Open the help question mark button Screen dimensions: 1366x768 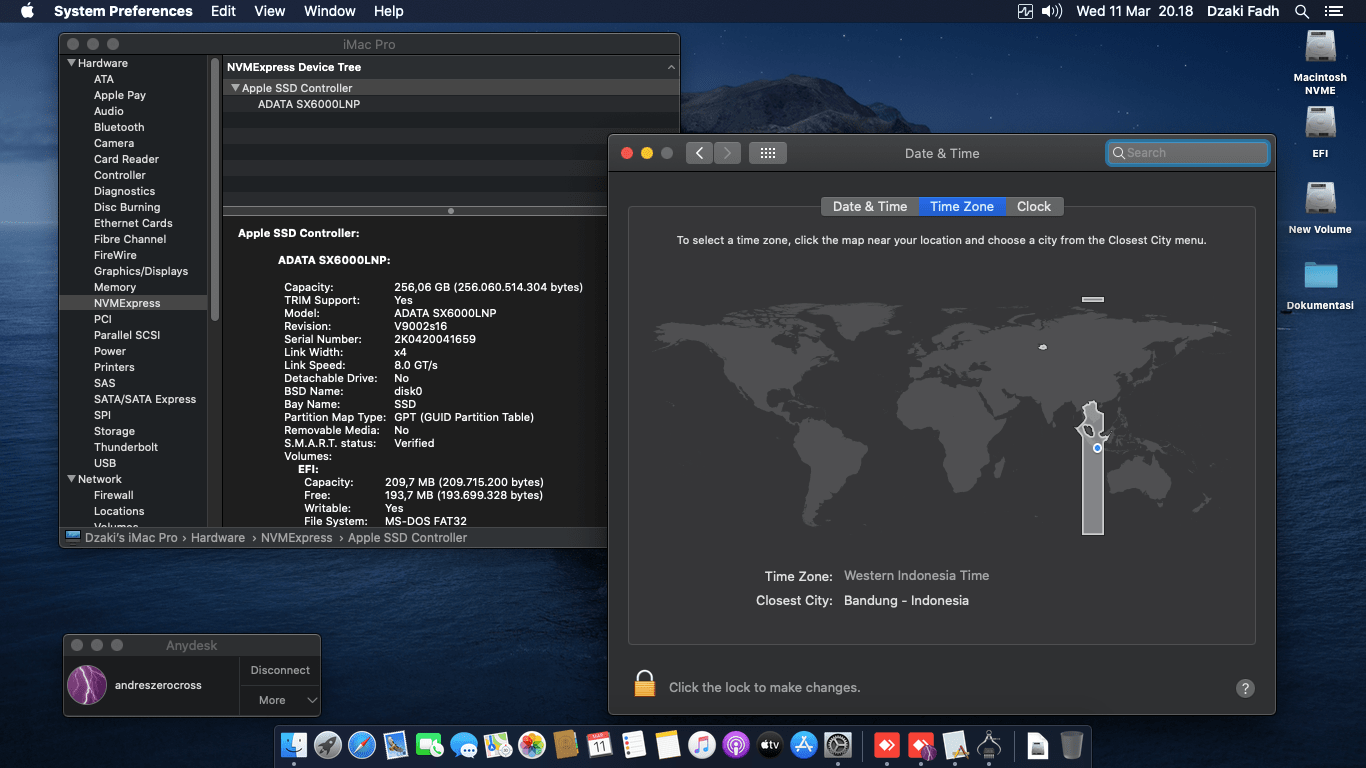(x=1245, y=688)
